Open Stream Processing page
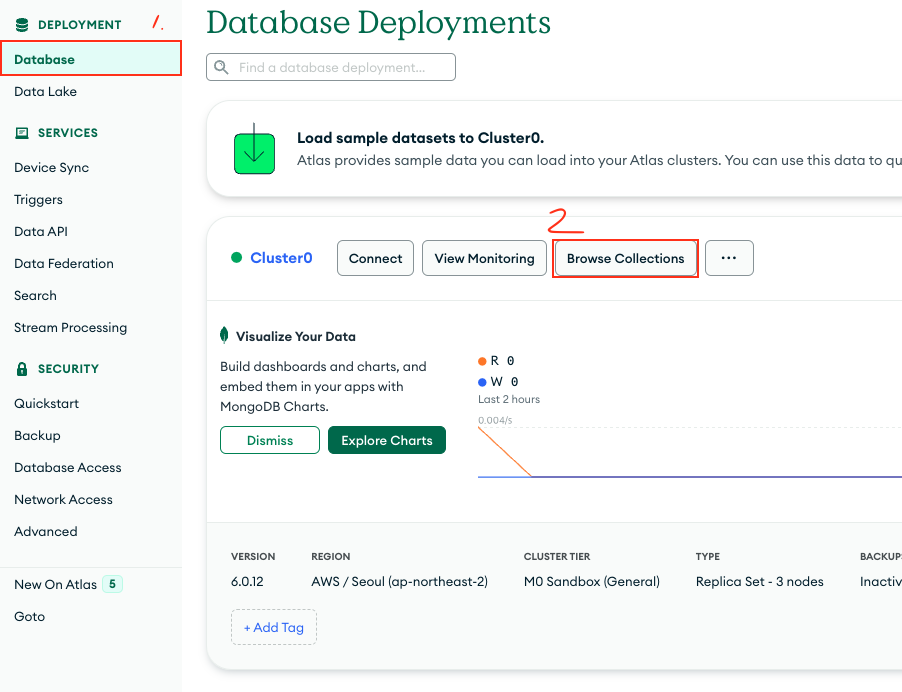 click(x=71, y=327)
